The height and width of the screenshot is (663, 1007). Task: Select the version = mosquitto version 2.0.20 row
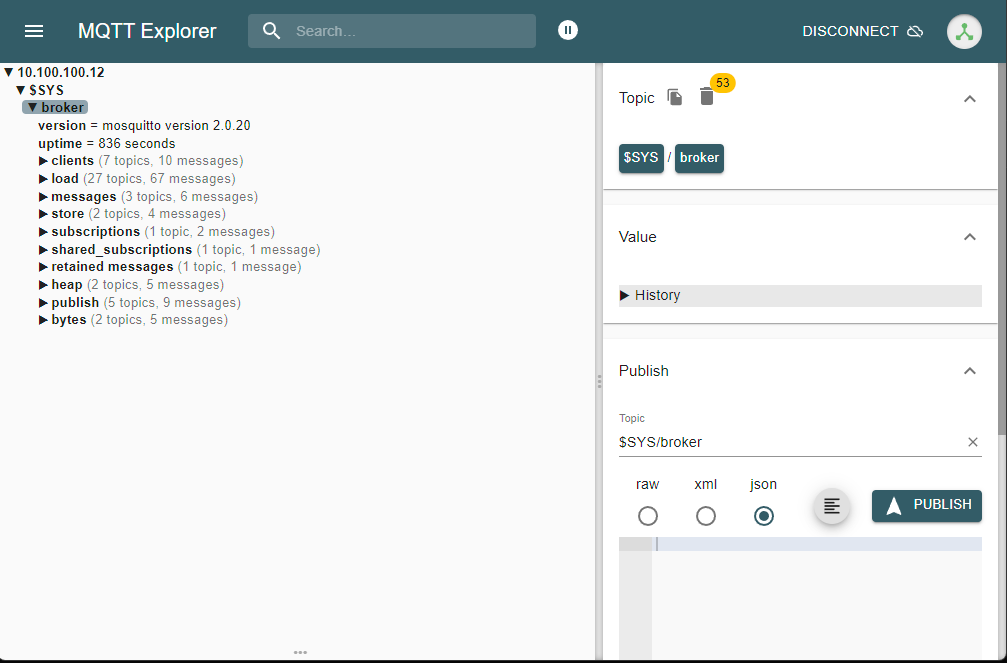[144, 125]
